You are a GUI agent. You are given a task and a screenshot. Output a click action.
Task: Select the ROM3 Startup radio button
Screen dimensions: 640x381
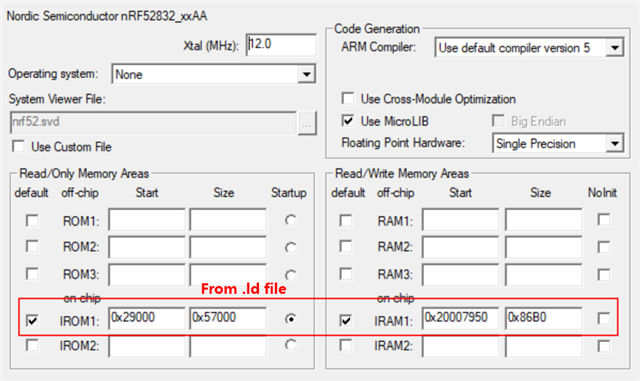(x=291, y=275)
